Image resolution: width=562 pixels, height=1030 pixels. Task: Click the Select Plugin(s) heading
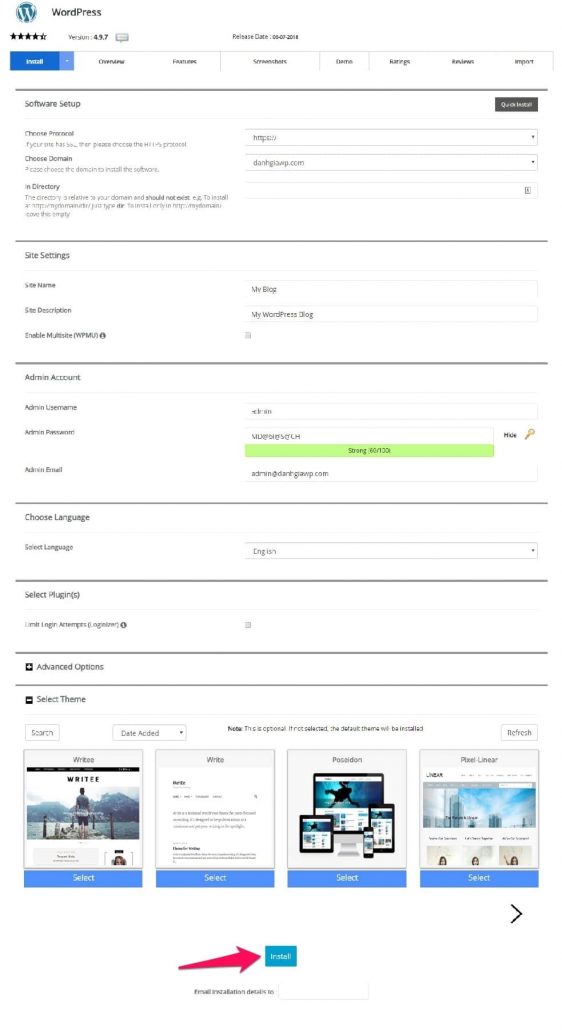52,595
